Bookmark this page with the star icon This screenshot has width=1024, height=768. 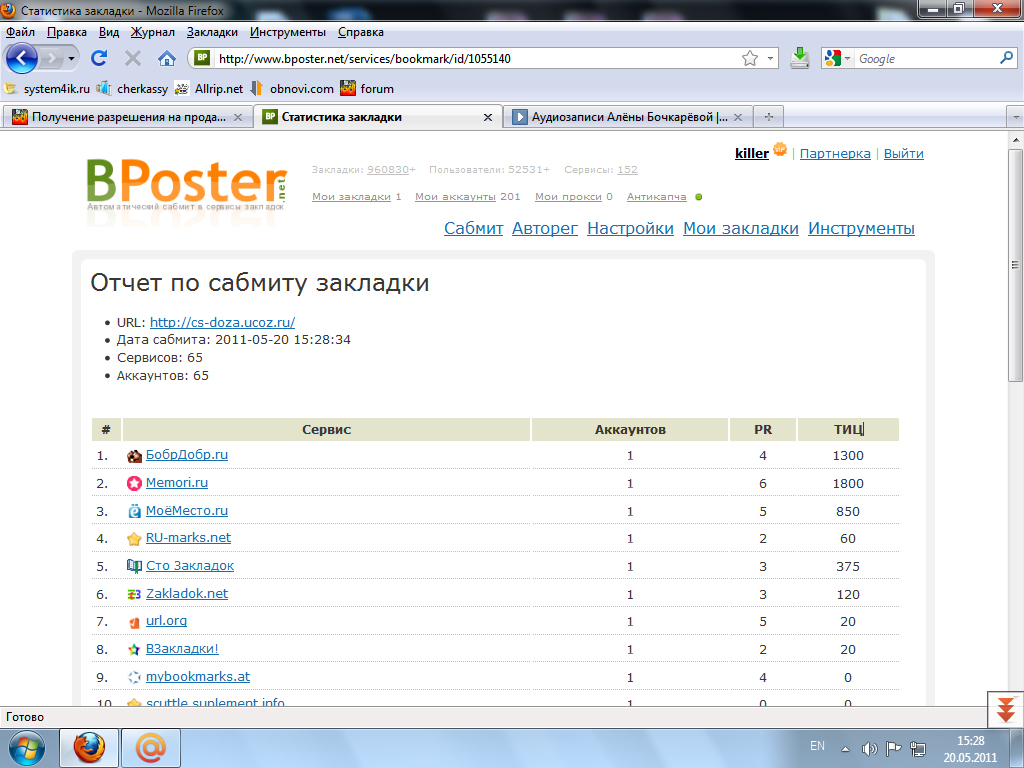(750, 59)
